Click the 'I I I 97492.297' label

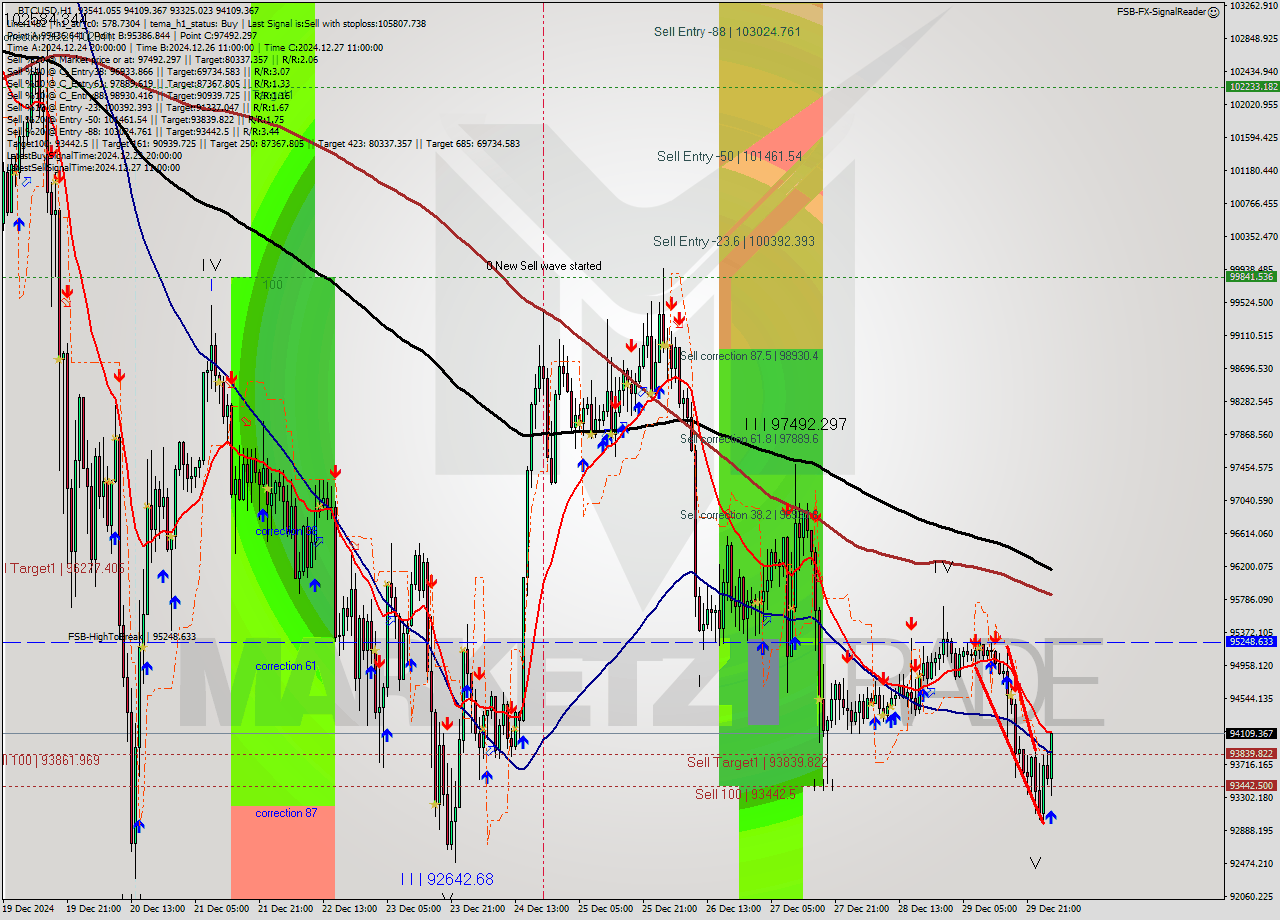point(795,424)
